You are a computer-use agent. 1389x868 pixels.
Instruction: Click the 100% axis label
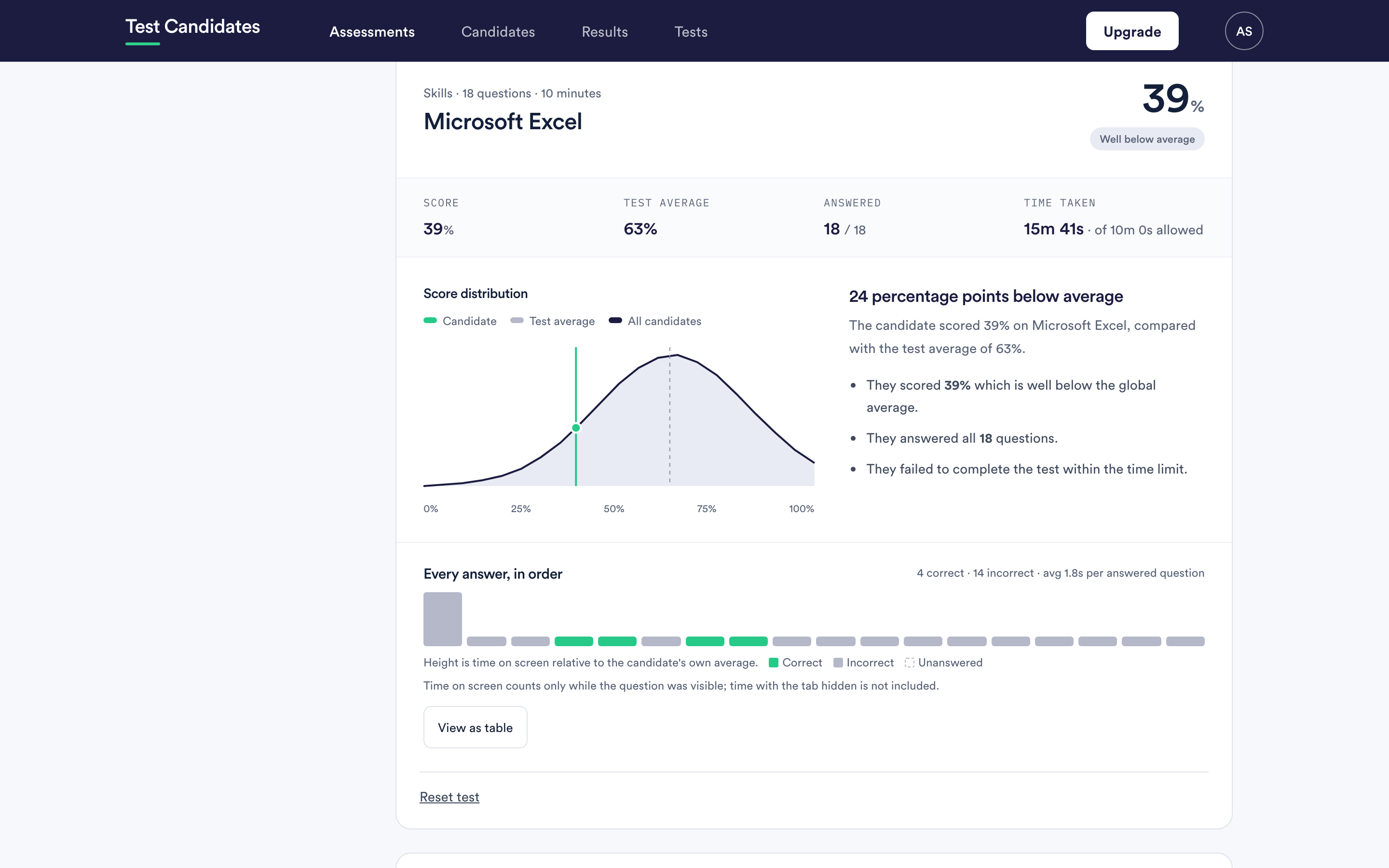coord(801,509)
